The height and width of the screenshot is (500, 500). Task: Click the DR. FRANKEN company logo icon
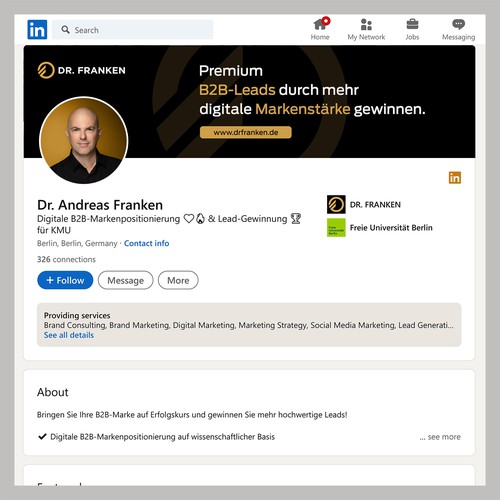pyautogui.click(x=336, y=204)
